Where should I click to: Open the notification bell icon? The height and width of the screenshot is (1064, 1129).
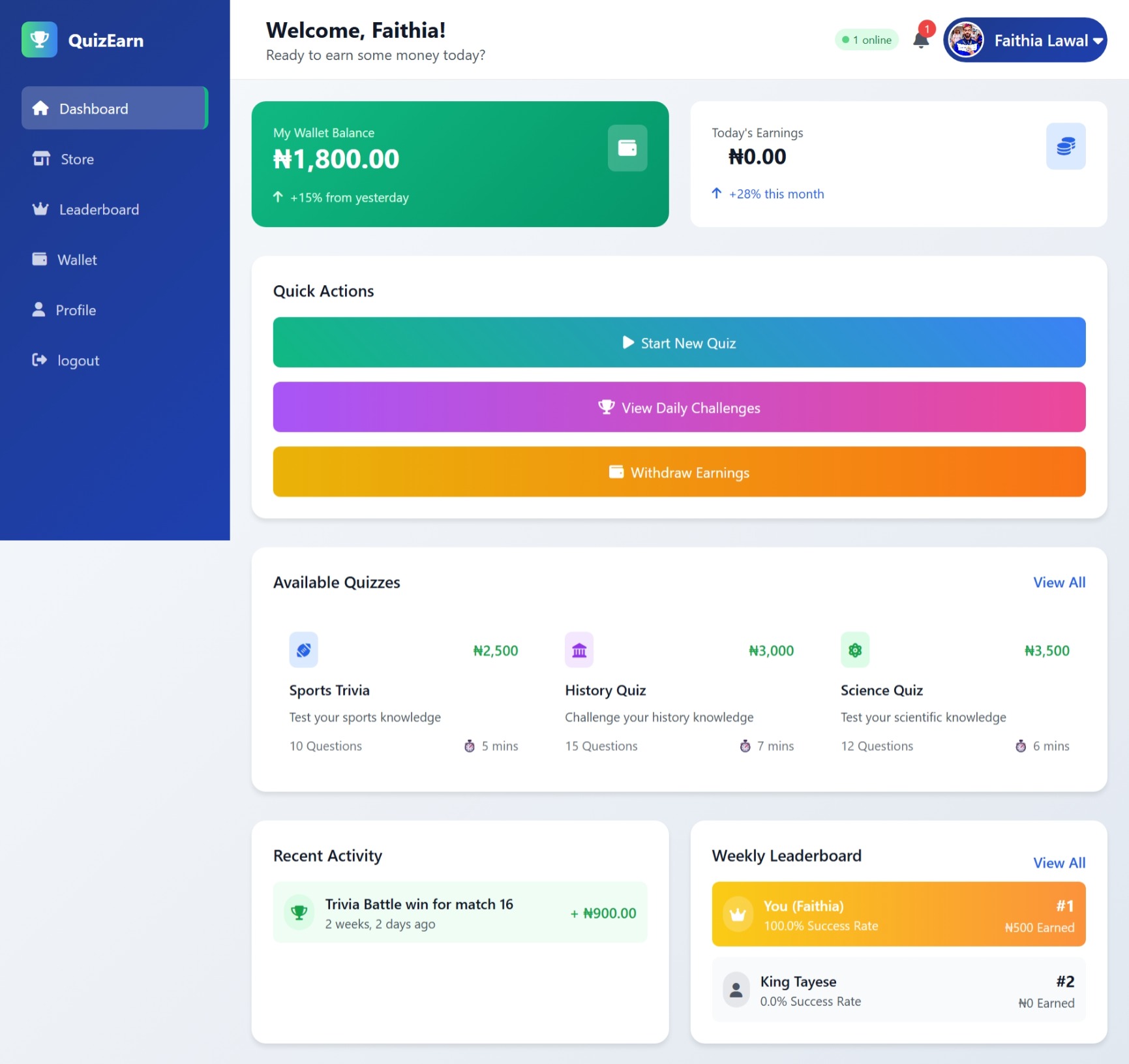(x=921, y=40)
